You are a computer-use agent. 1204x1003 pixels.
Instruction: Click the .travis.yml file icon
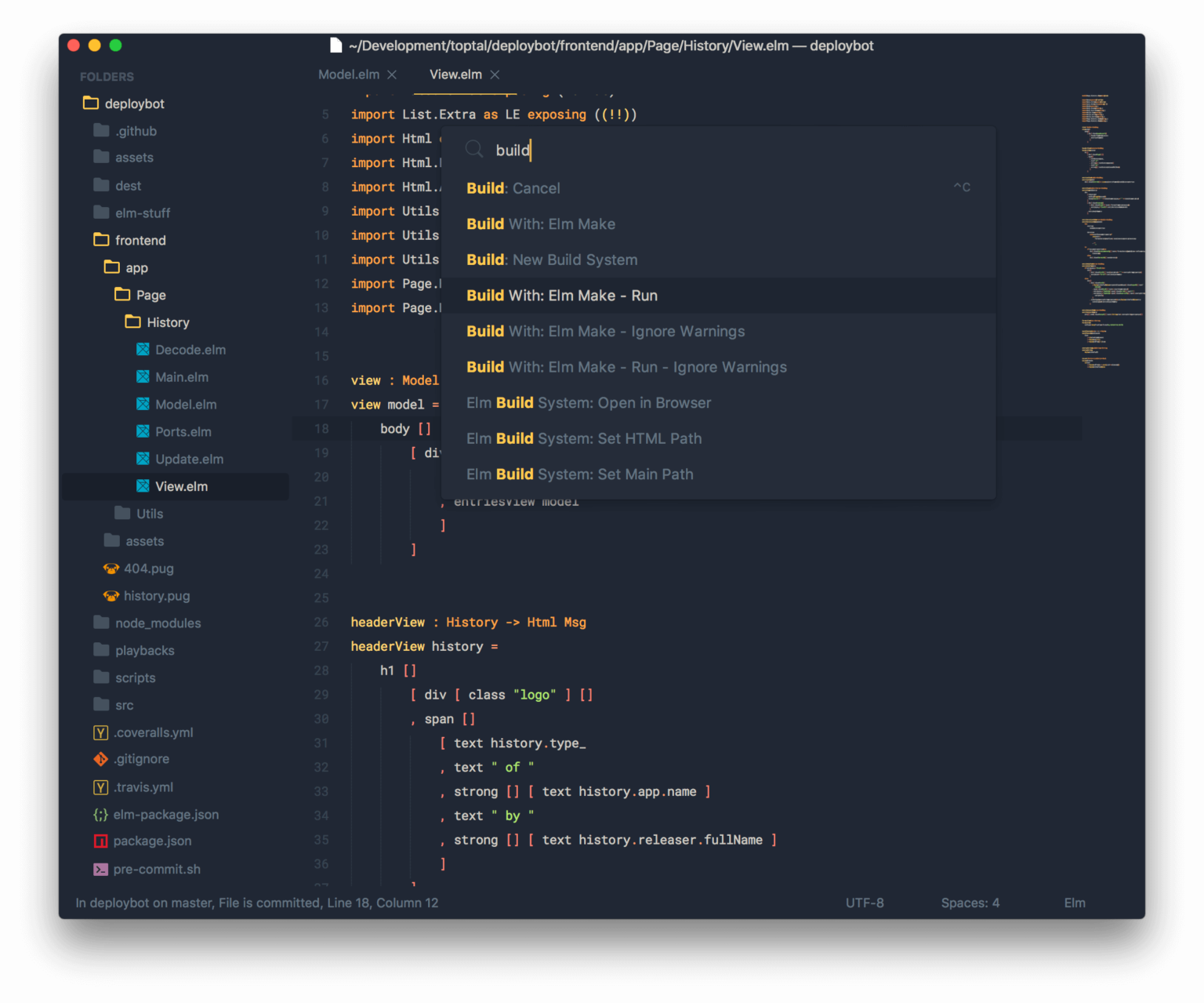tap(100, 787)
